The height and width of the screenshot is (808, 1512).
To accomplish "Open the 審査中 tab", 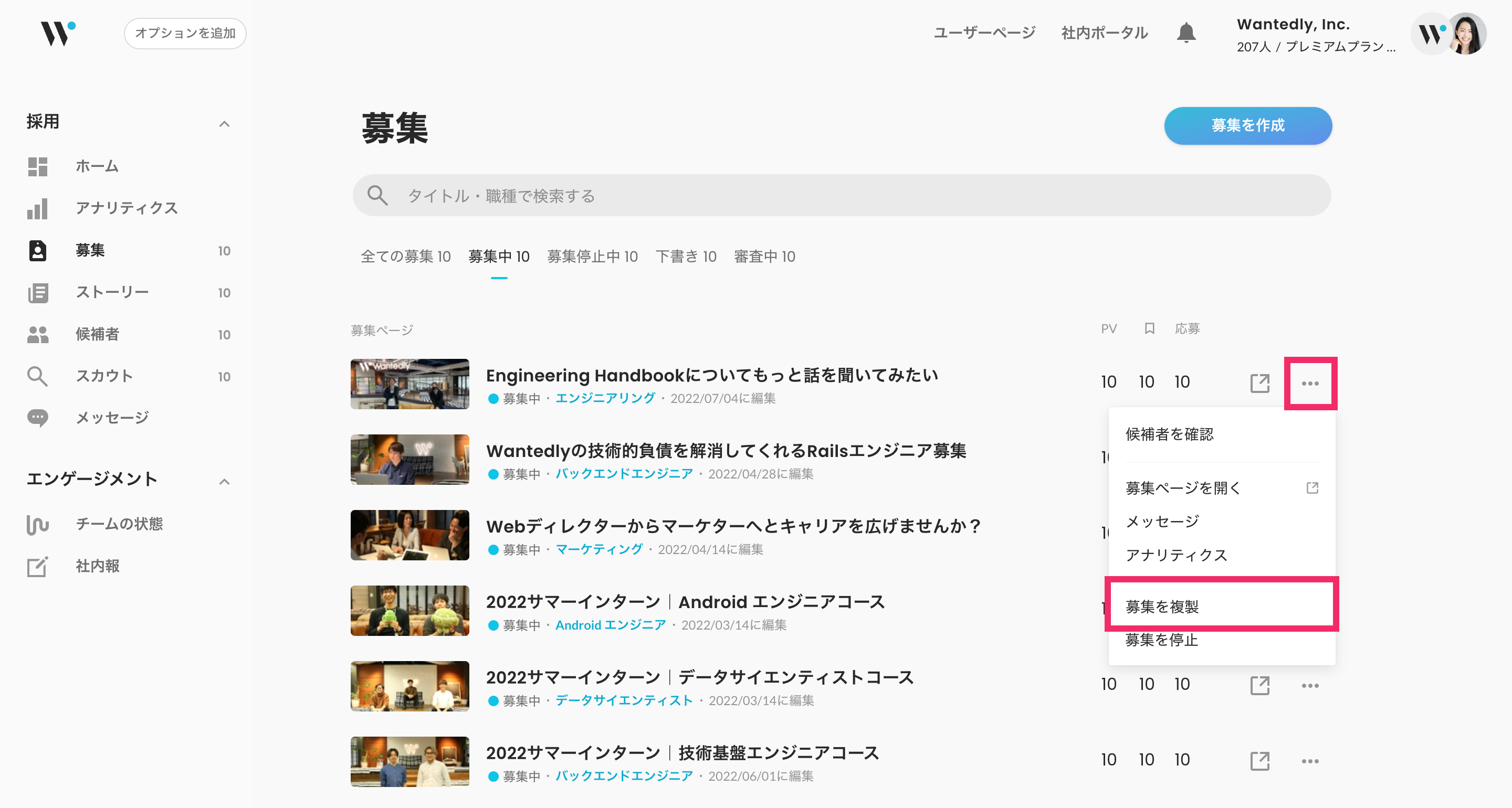I will pyautogui.click(x=764, y=257).
